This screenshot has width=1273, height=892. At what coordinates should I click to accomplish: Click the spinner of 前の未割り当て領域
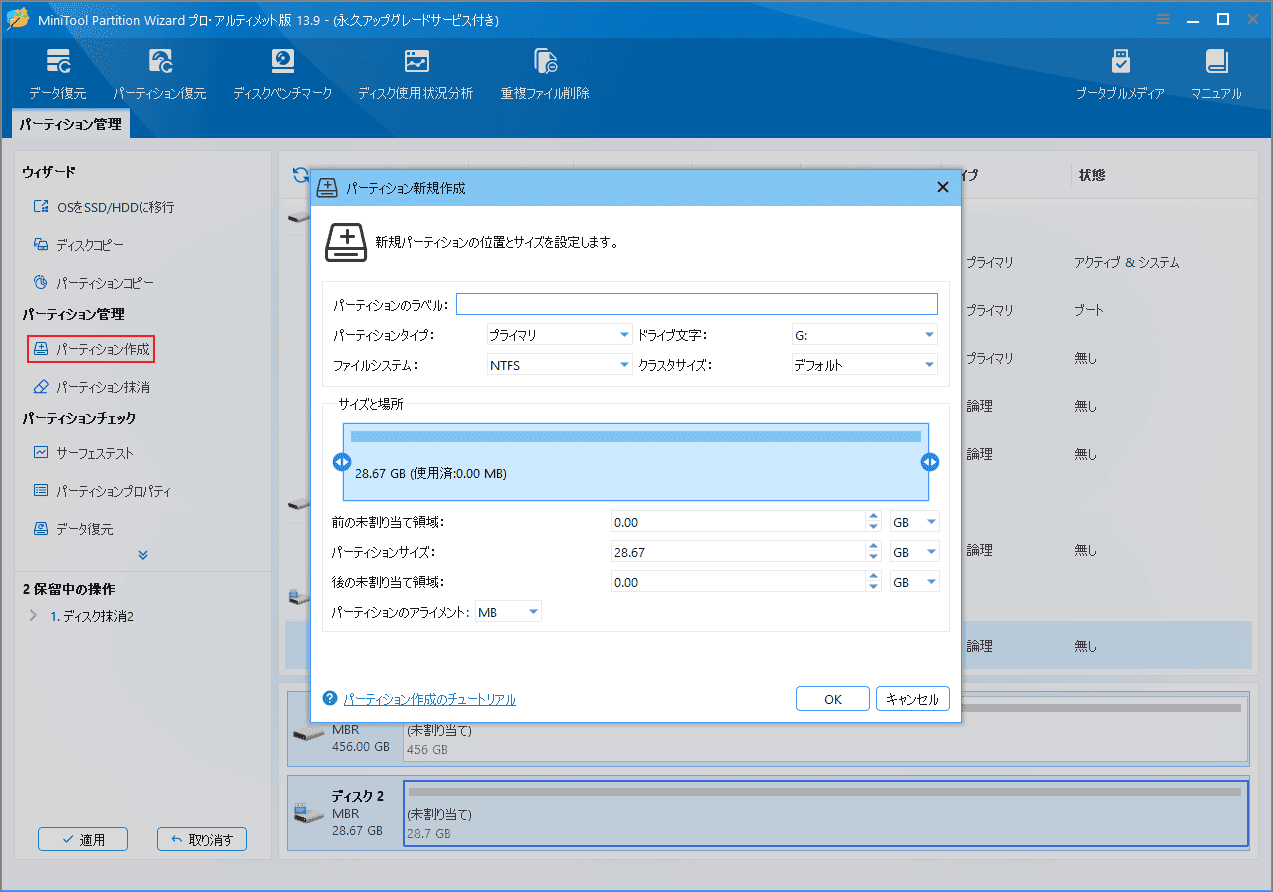click(x=874, y=522)
